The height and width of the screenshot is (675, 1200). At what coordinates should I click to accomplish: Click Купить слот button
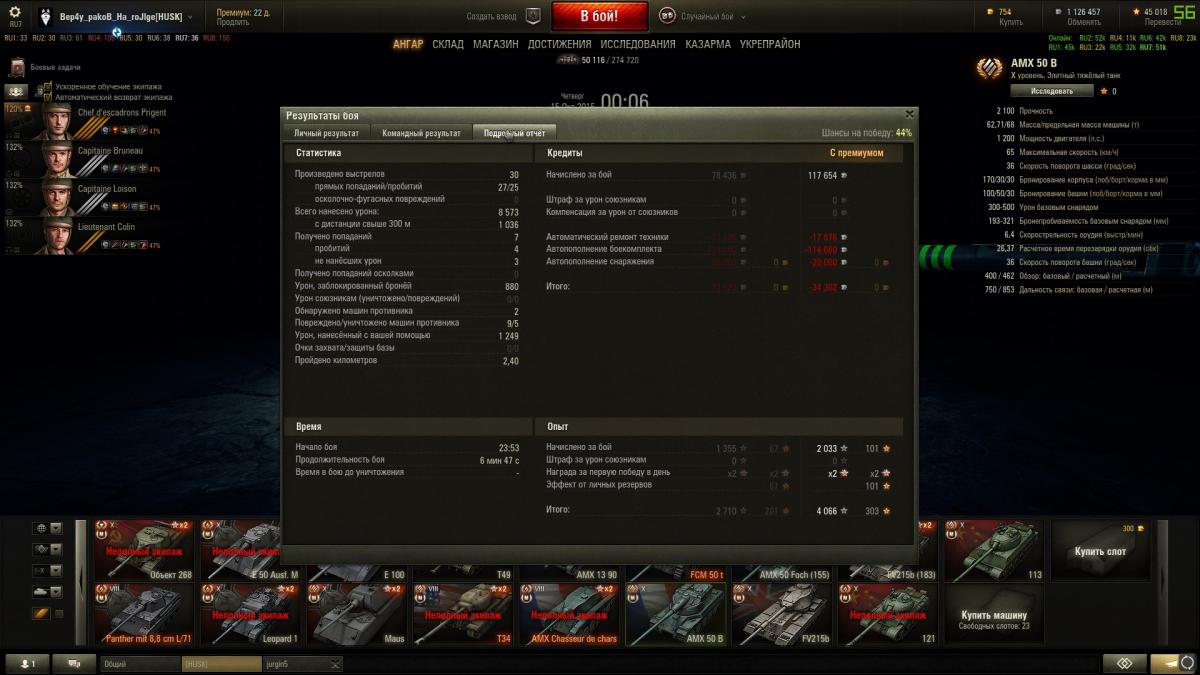[x=1100, y=551]
